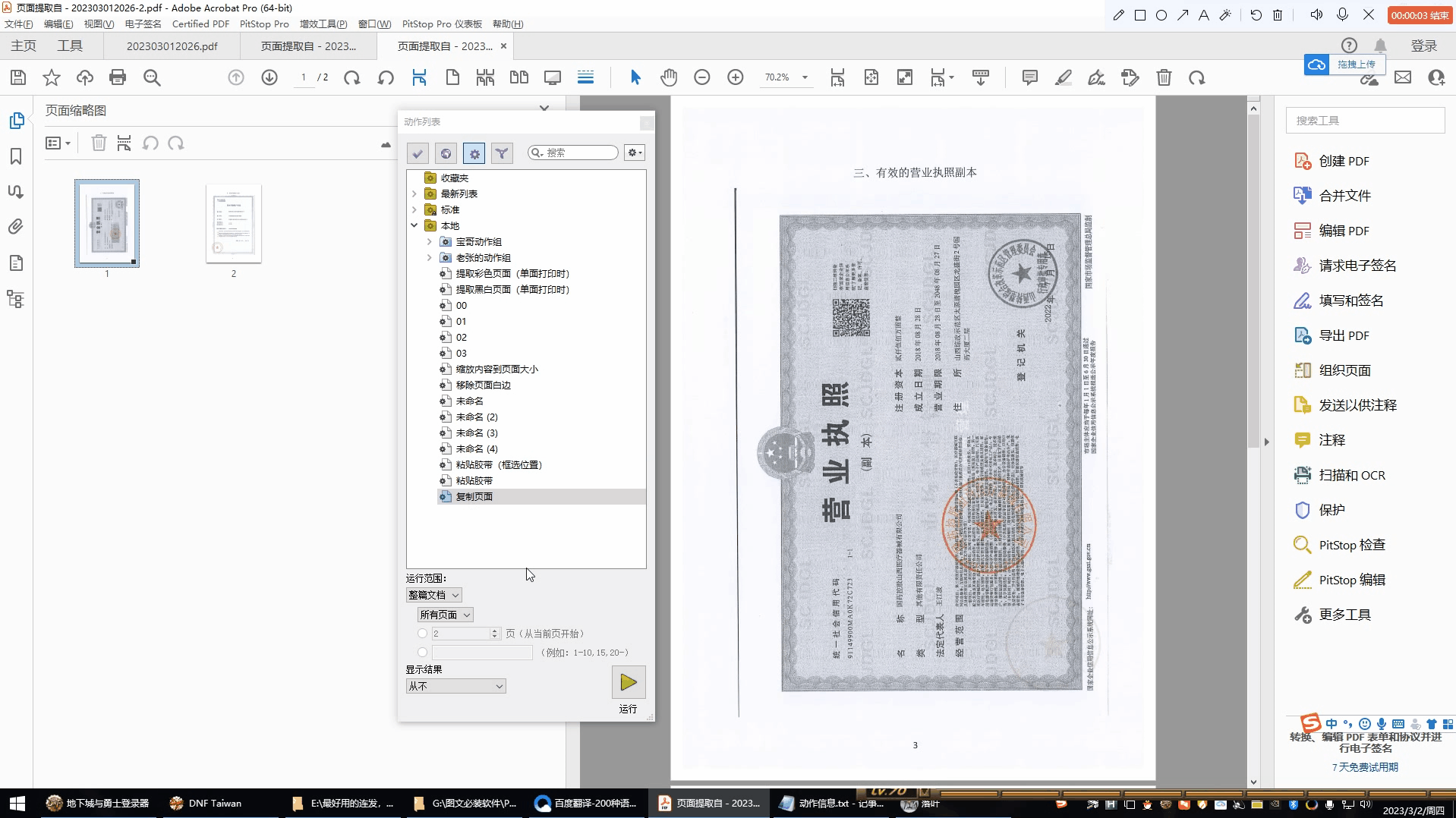Run the action with the 运行 button
This screenshot has width=1456, height=818.
(x=627, y=682)
